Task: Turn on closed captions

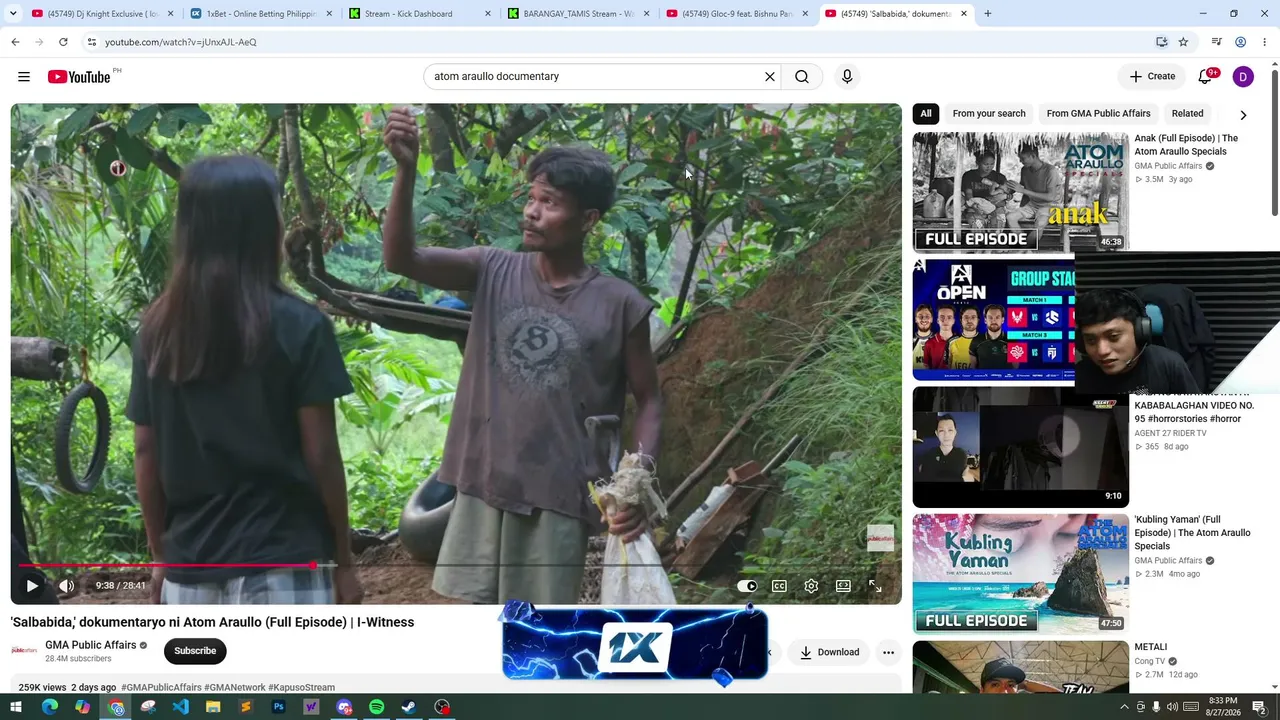Action: click(x=779, y=586)
